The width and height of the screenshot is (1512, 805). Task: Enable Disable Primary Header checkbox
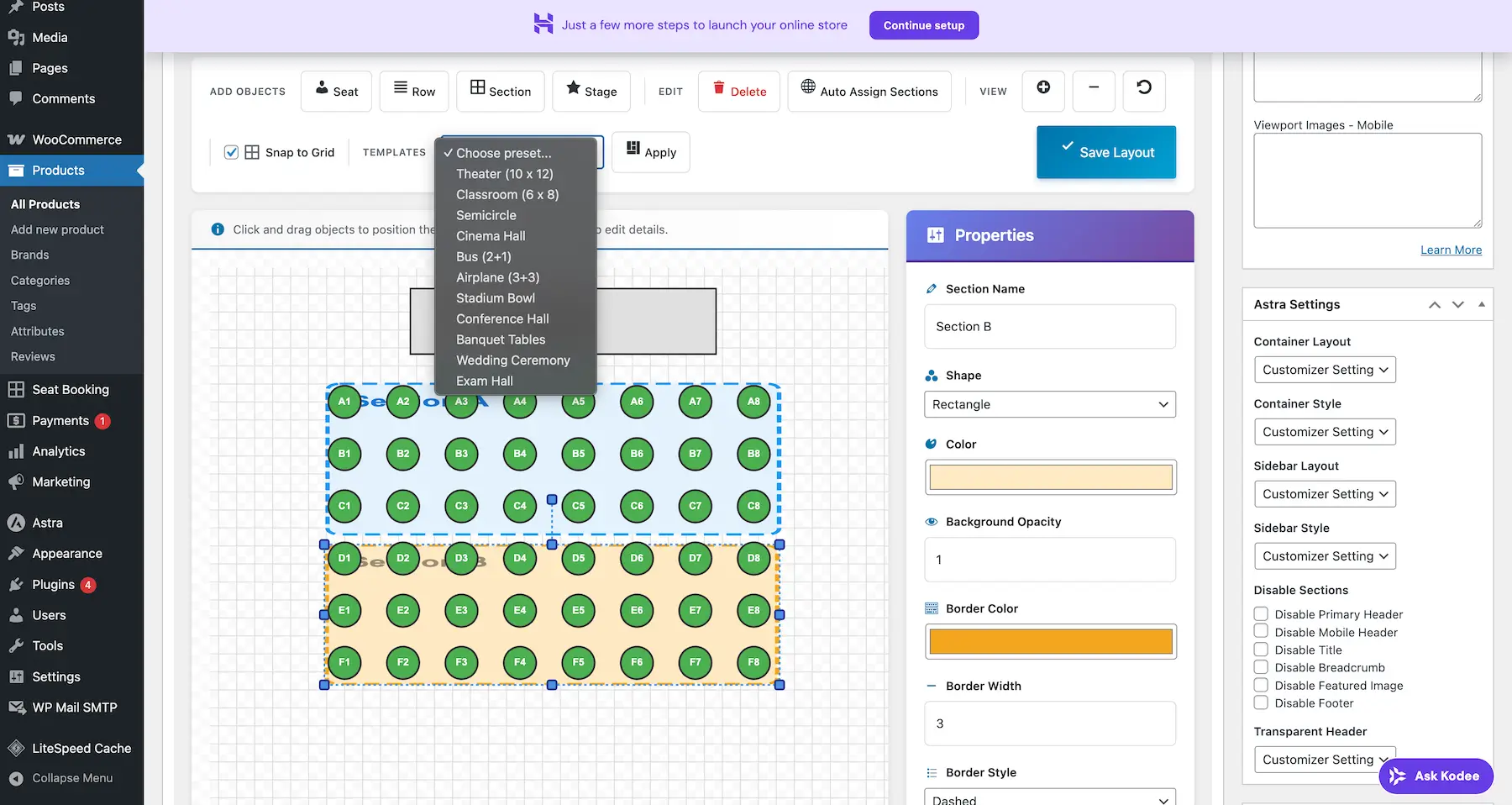click(x=1261, y=613)
